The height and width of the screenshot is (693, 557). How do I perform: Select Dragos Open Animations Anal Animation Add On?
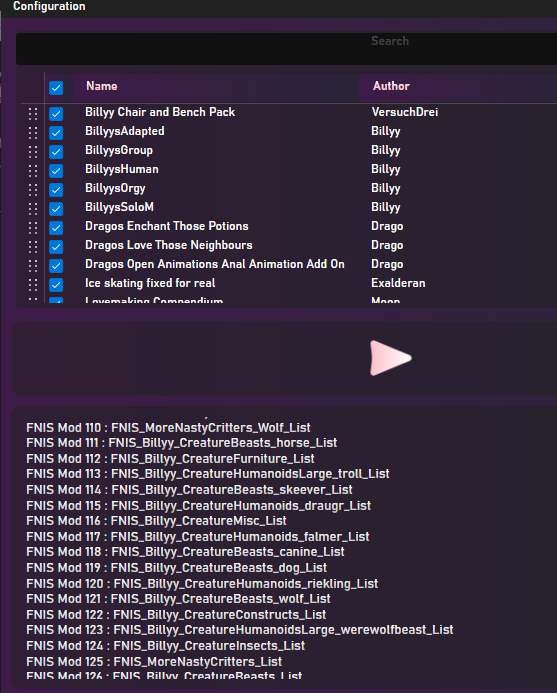(x=215, y=264)
